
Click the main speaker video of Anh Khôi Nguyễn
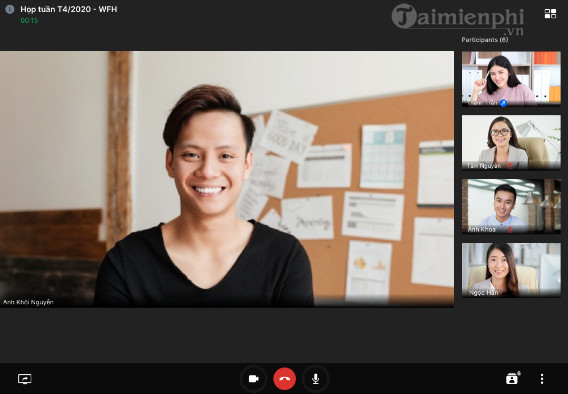pos(227,179)
